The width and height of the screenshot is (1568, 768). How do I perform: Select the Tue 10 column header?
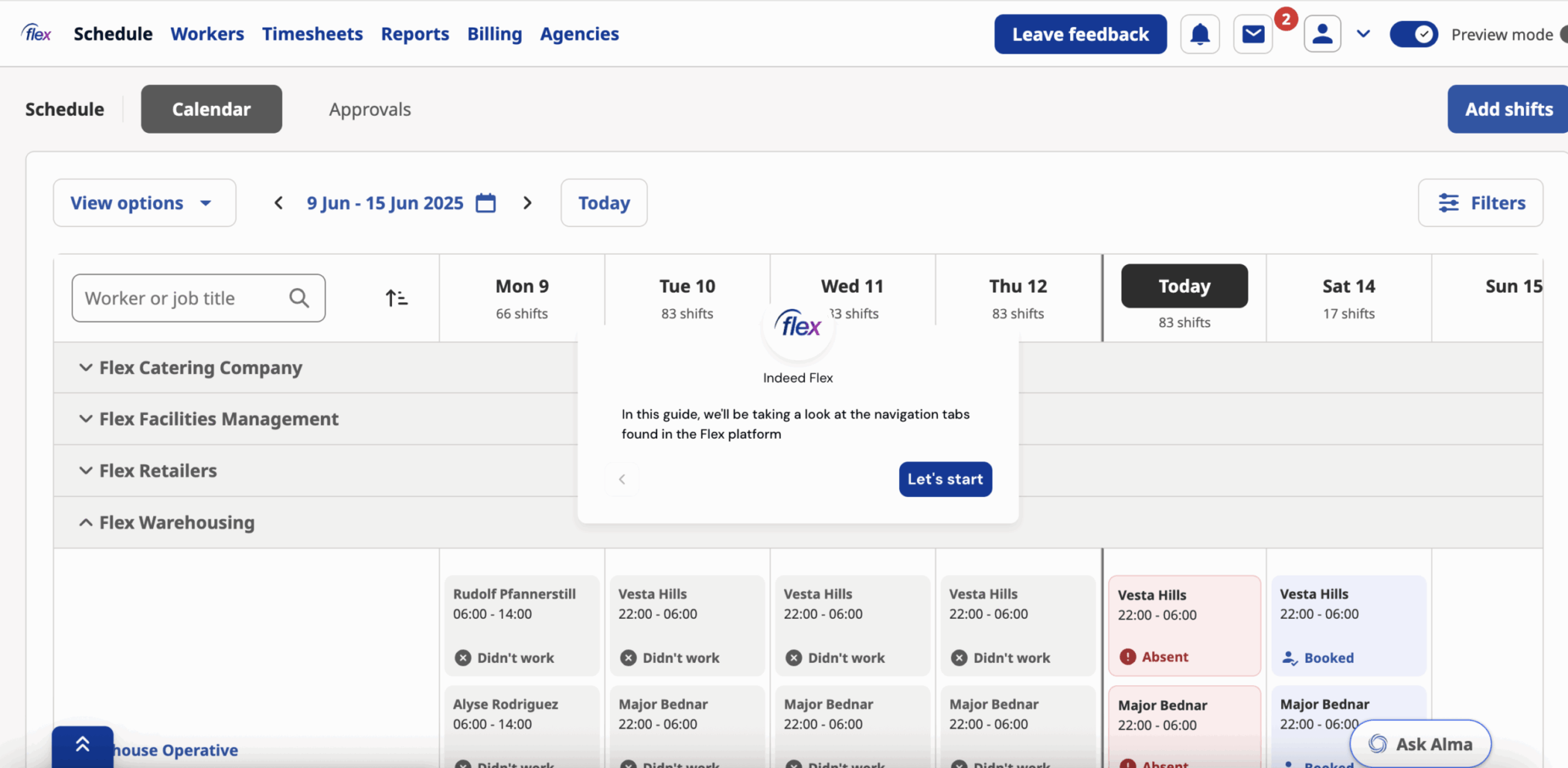click(x=687, y=298)
